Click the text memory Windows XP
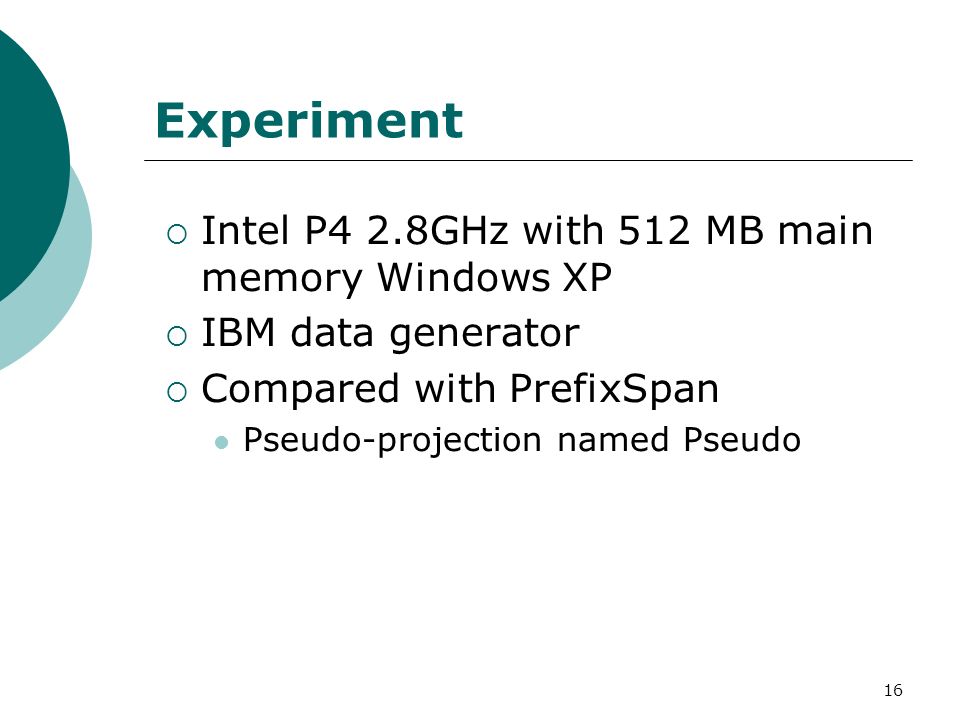 pos(407,279)
